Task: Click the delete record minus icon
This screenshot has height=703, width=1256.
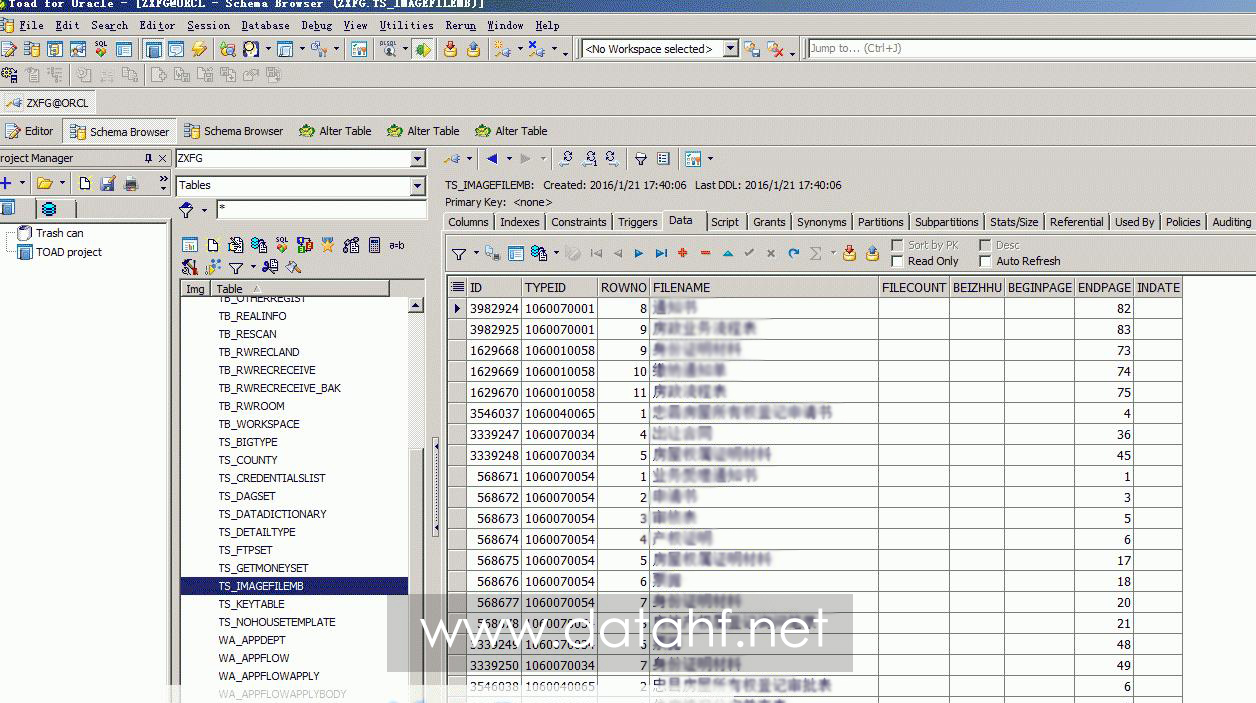Action: (x=705, y=254)
